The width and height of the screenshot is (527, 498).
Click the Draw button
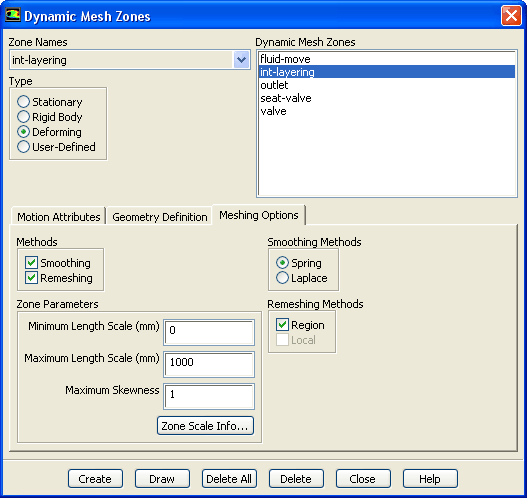[x=162, y=479]
